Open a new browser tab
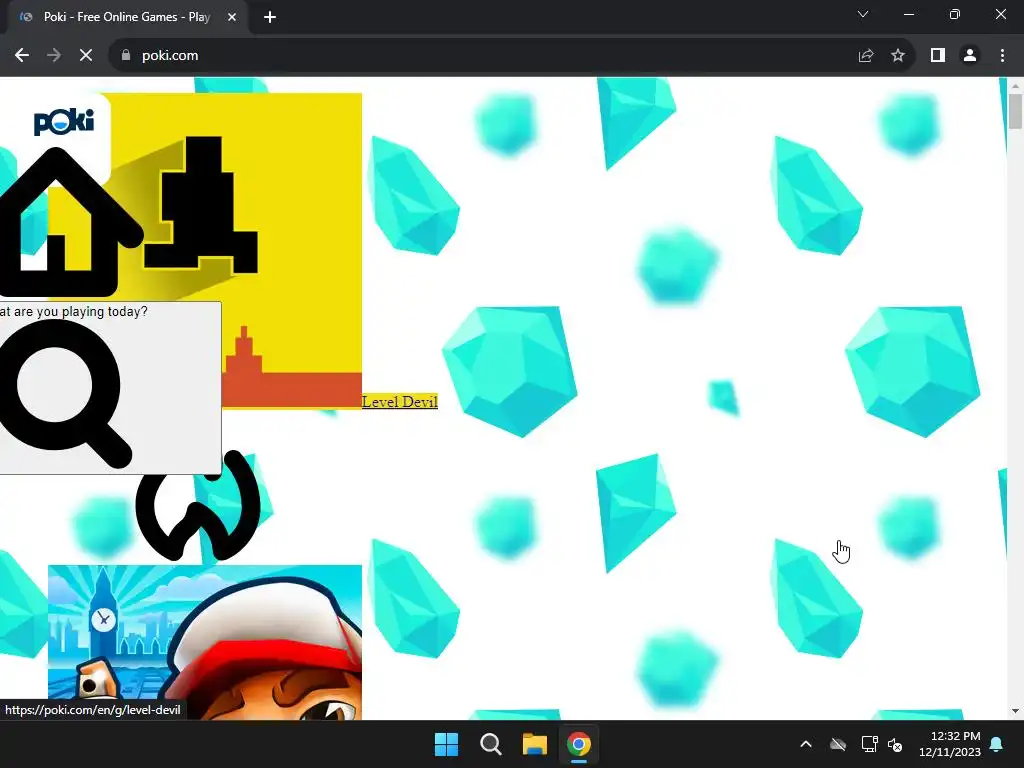The width and height of the screenshot is (1024, 768). [x=270, y=17]
